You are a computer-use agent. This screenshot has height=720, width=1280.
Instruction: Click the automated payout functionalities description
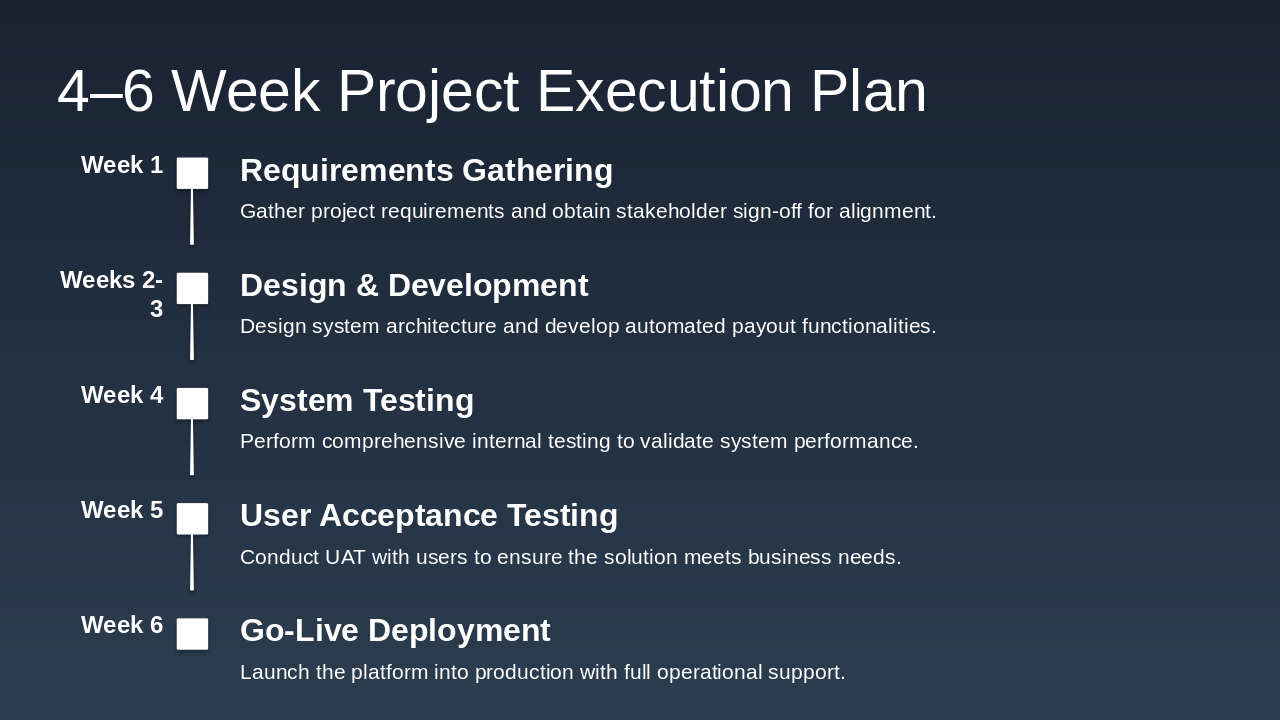pos(588,326)
